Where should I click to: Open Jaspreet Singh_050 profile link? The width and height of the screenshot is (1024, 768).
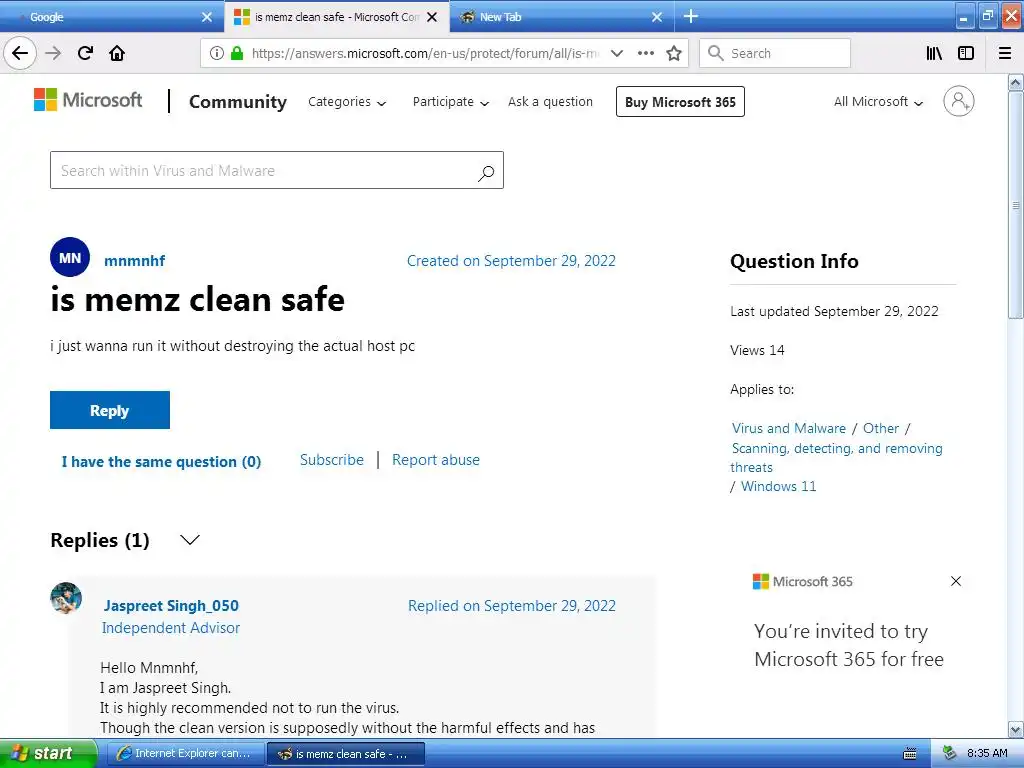point(171,605)
